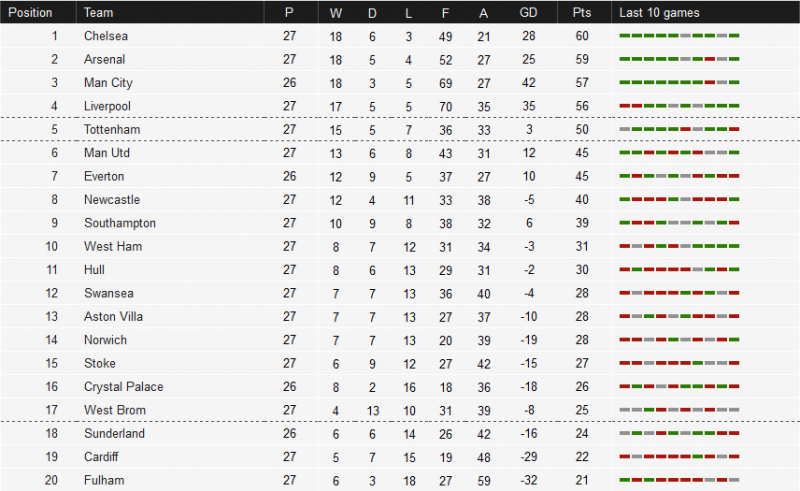Select the Tottenham team name
The width and height of the screenshot is (800, 491).
112,130
